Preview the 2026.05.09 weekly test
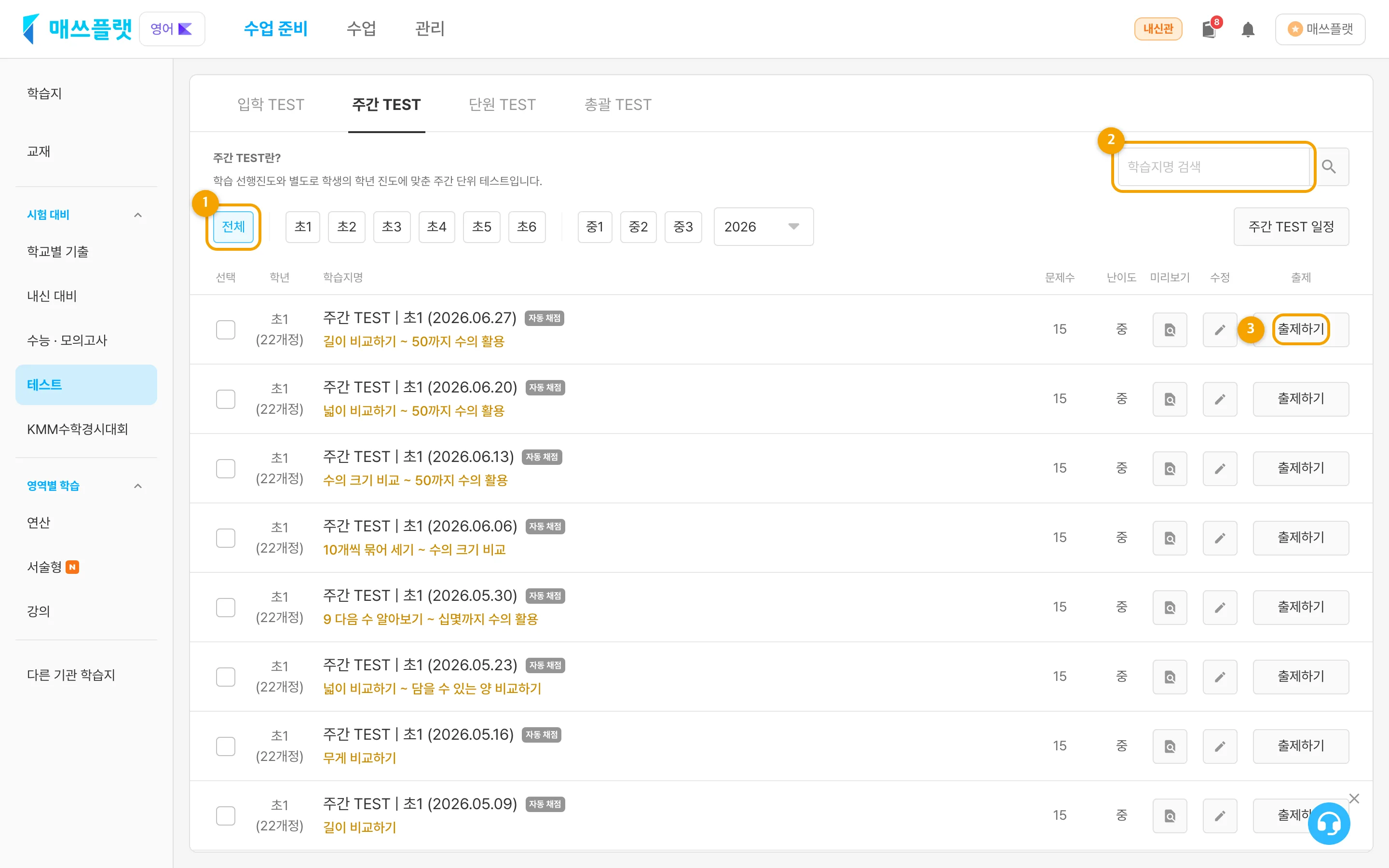Image resolution: width=1389 pixels, height=868 pixels. [x=1170, y=816]
